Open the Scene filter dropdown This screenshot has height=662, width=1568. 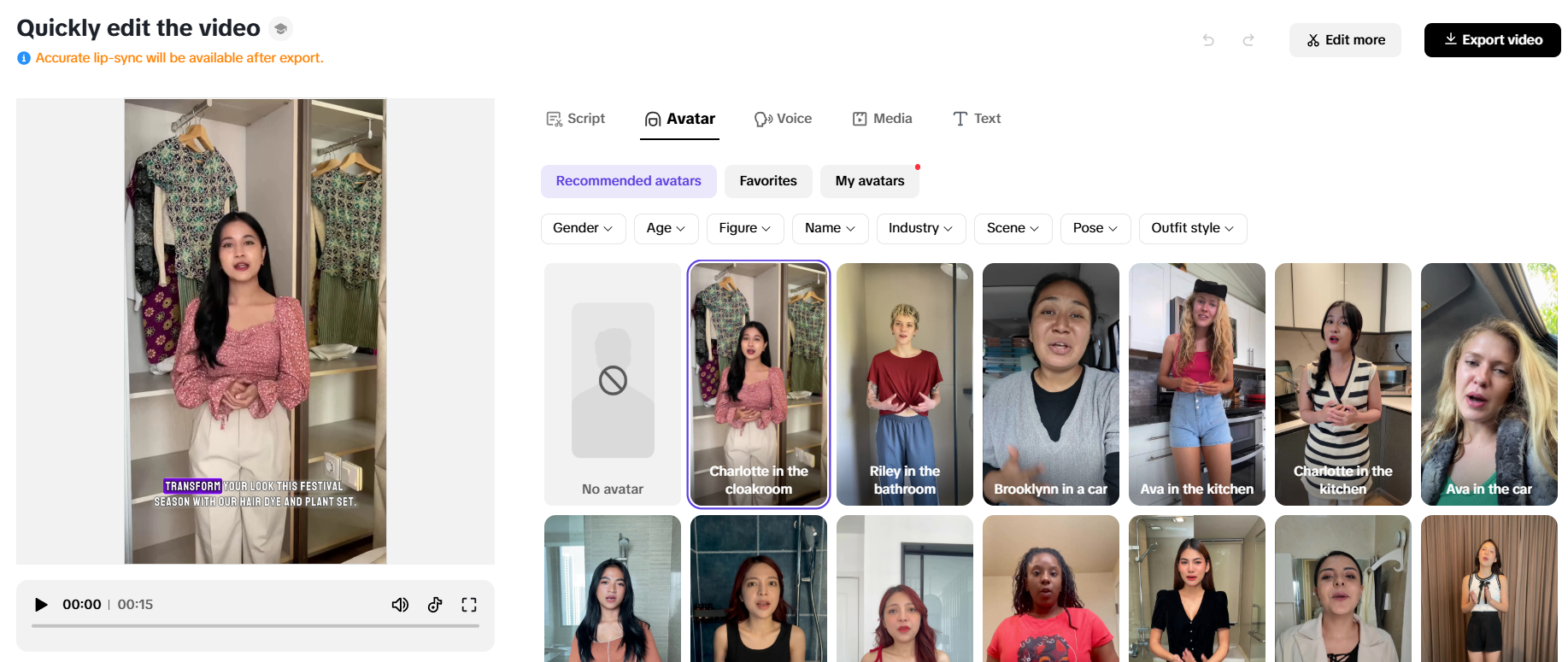point(1013,228)
